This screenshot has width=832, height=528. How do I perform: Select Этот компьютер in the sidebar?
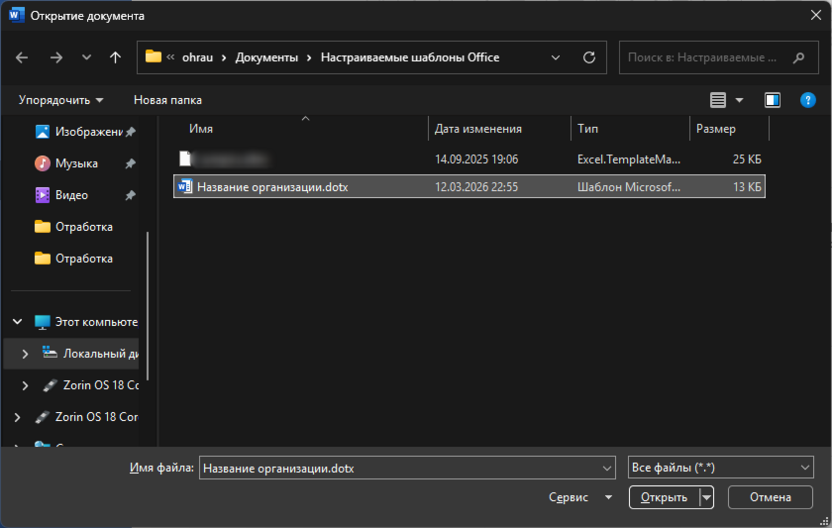96,322
